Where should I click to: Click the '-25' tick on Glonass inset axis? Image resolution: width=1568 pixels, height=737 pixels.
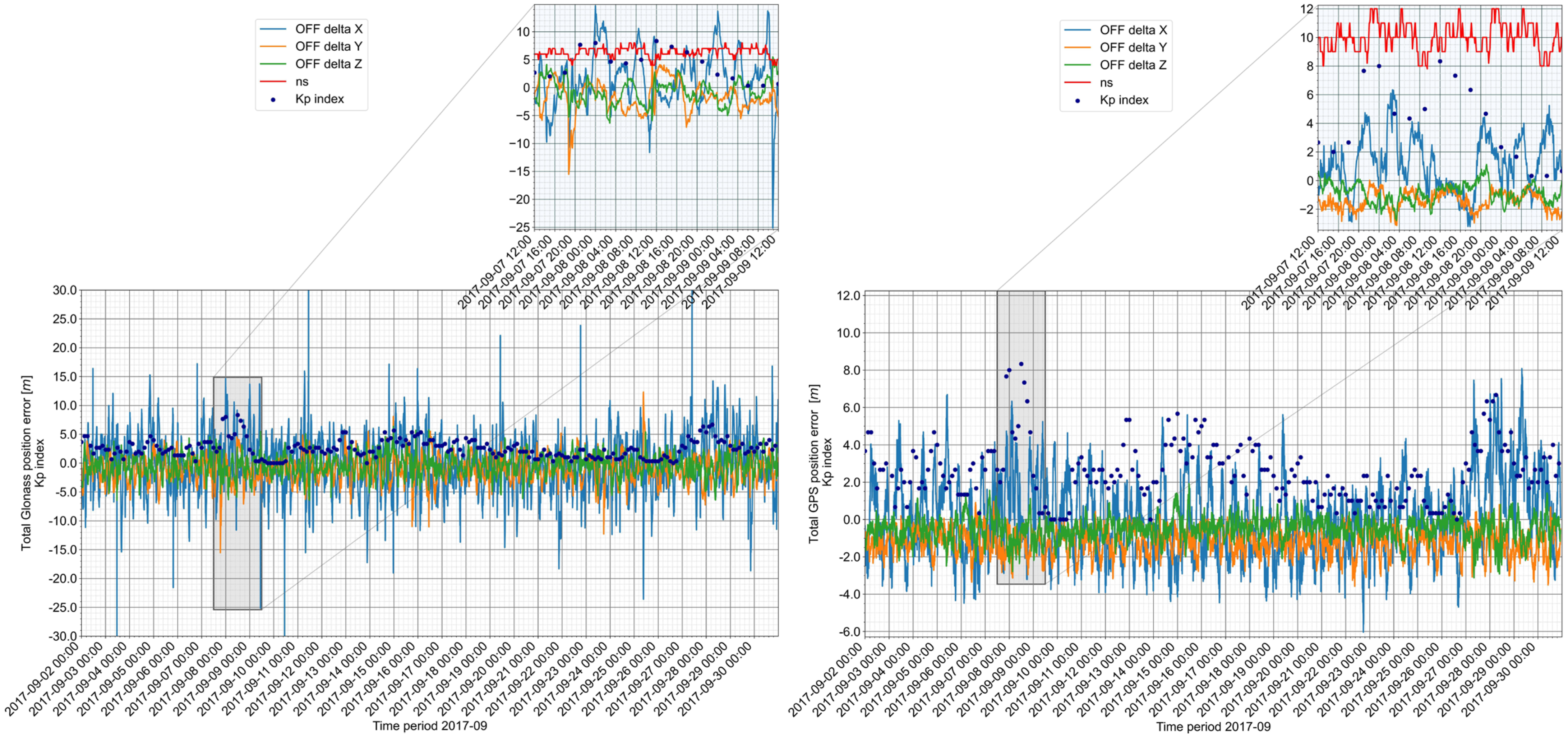pyautogui.click(x=519, y=227)
